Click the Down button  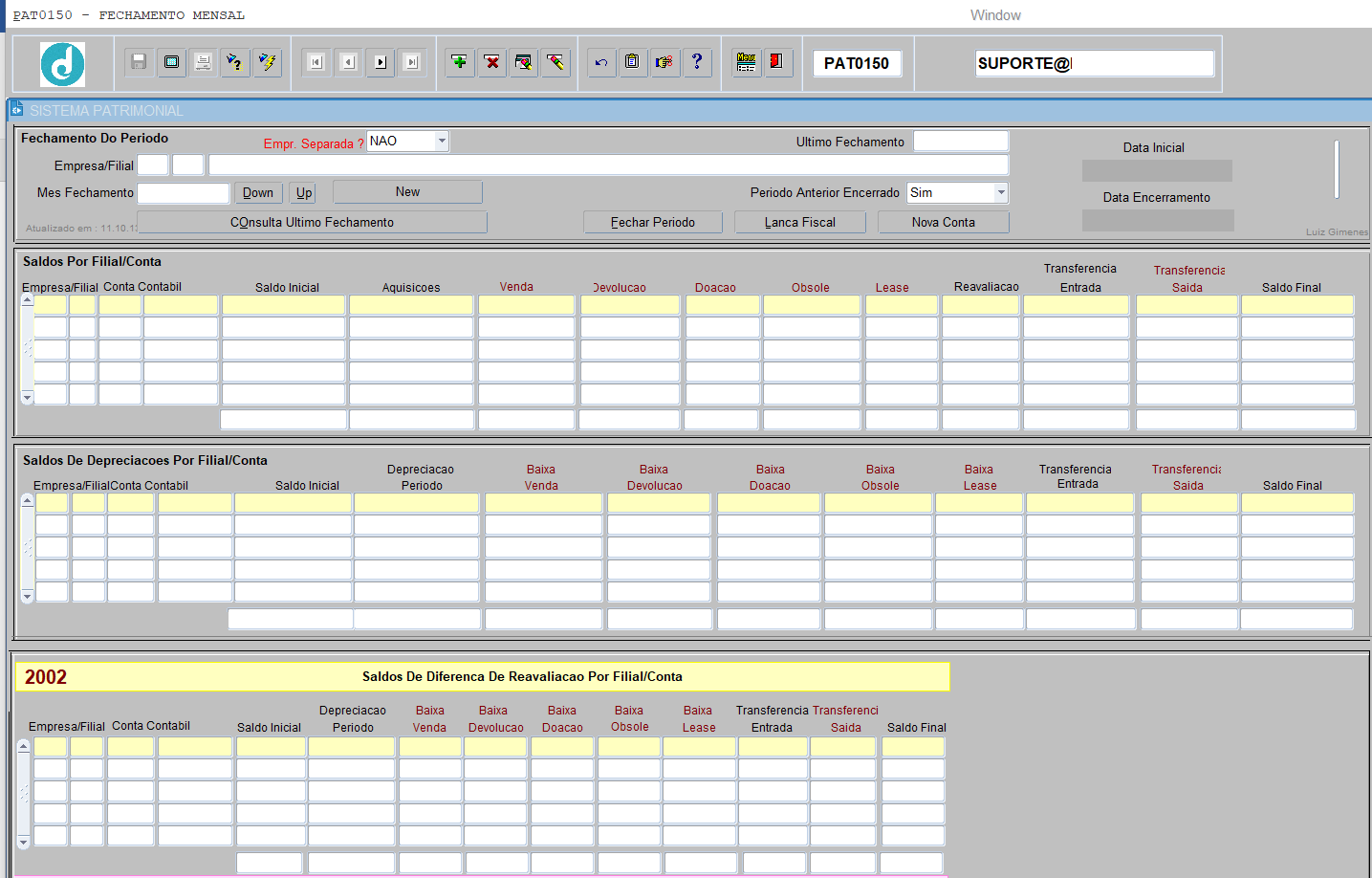[x=258, y=192]
